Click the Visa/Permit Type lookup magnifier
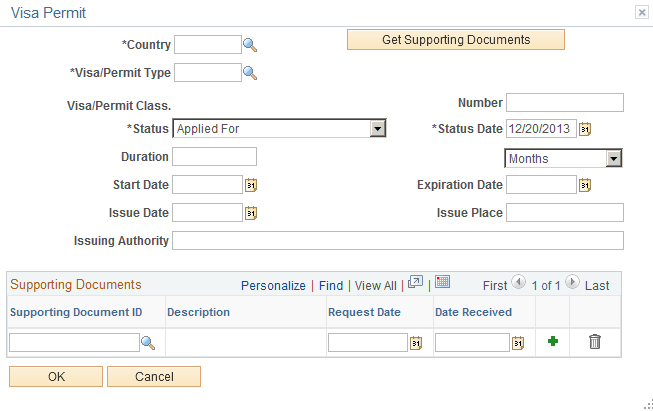This screenshot has height=411, width=653. coord(251,73)
